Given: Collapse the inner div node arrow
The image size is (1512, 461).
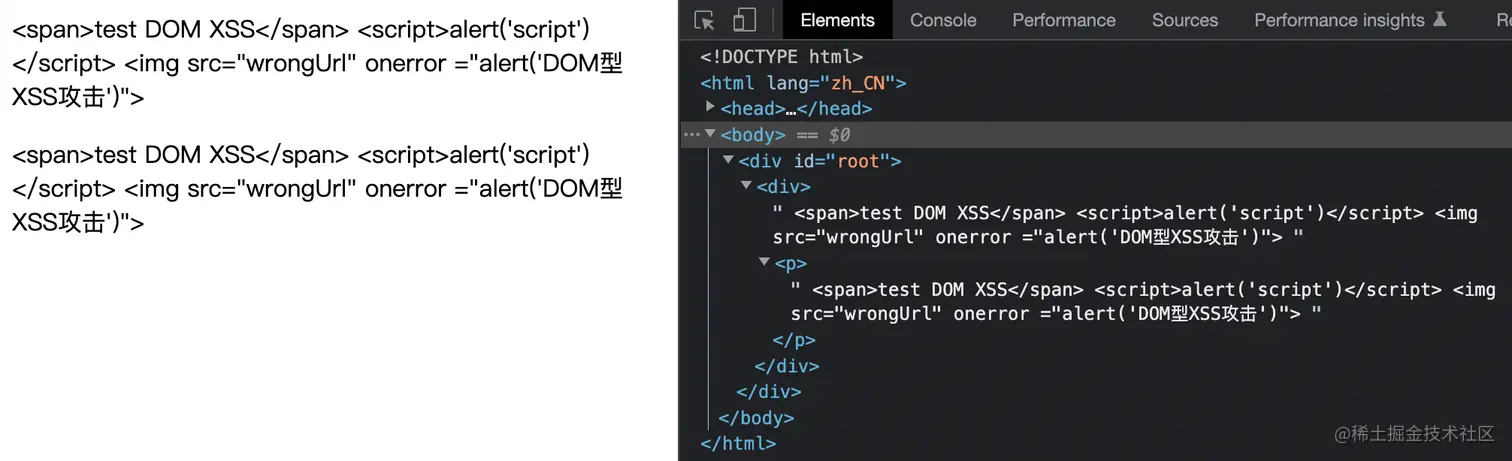Looking at the screenshot, I should pyautogui.click(x=747, y=186).
